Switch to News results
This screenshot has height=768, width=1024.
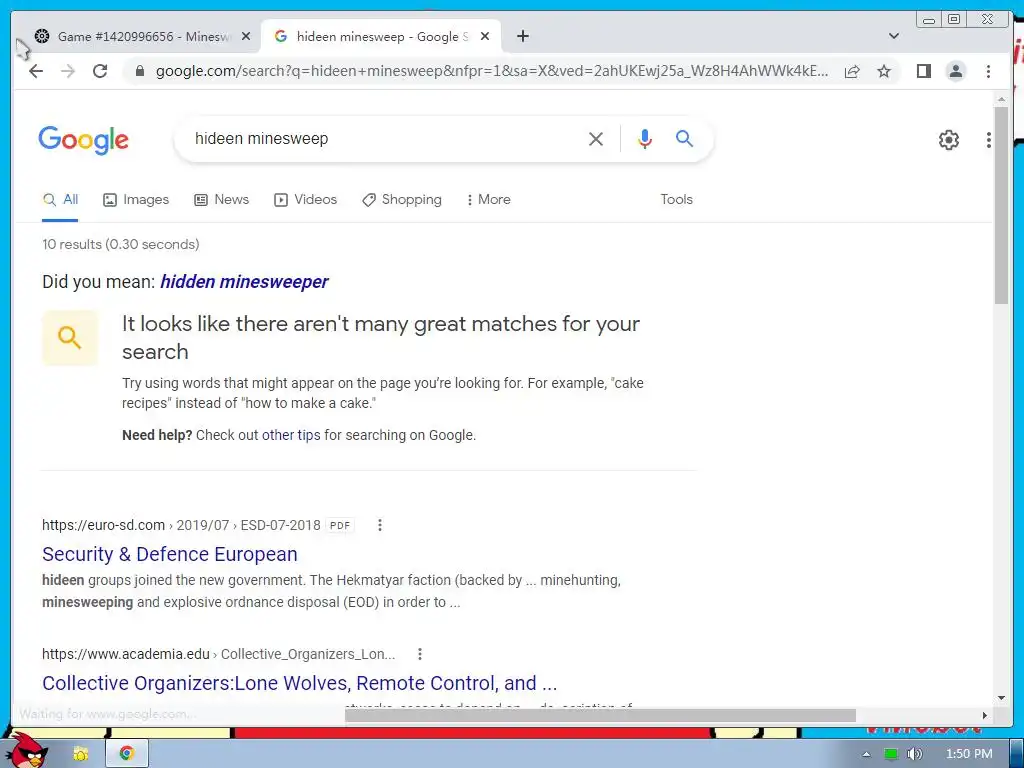point(221,200)
